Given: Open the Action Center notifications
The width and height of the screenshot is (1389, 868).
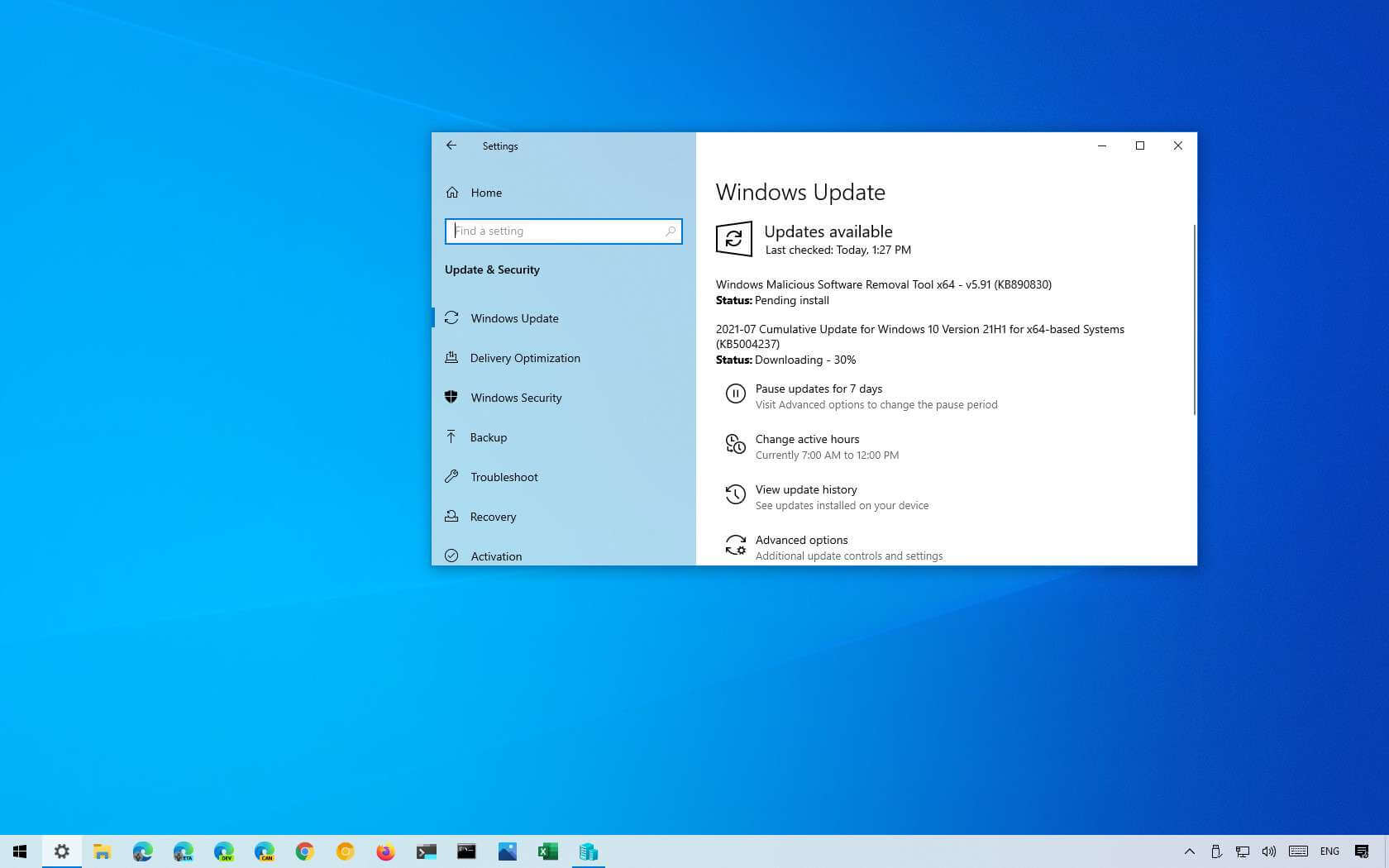Looking at the screenshot, I should tap(1362, 851).
